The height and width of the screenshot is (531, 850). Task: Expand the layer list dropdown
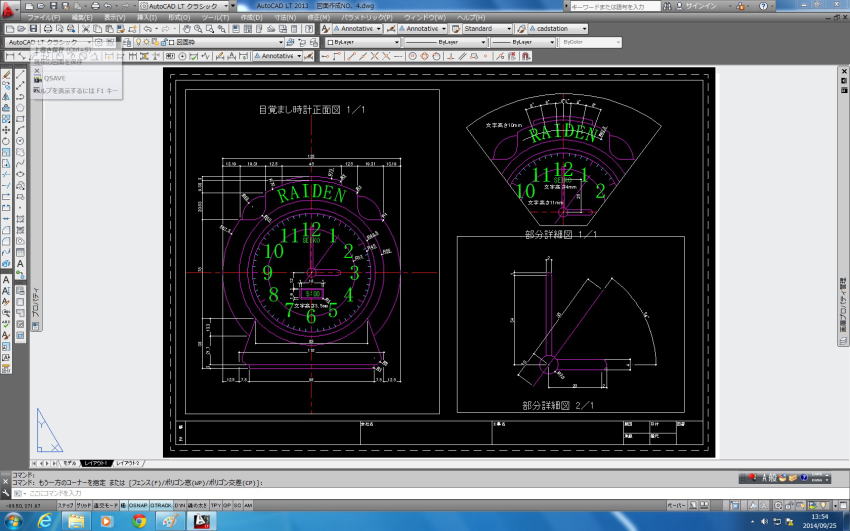(x=281, y=42)
